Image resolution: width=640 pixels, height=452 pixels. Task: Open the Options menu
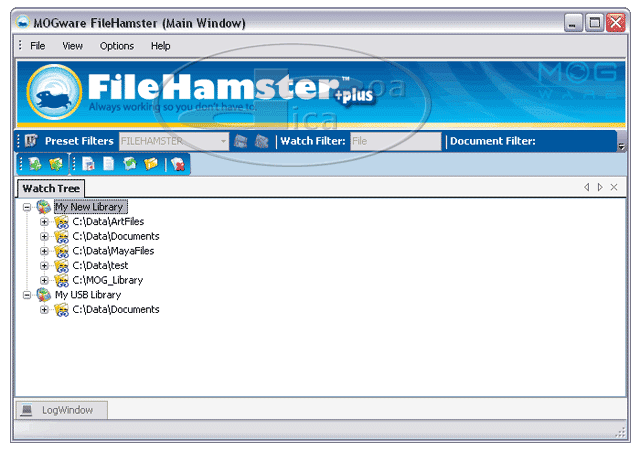(116, 46)
